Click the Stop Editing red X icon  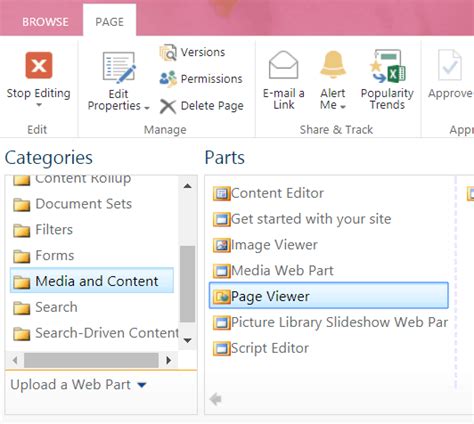pyautogui.click(x=39, y=65)
